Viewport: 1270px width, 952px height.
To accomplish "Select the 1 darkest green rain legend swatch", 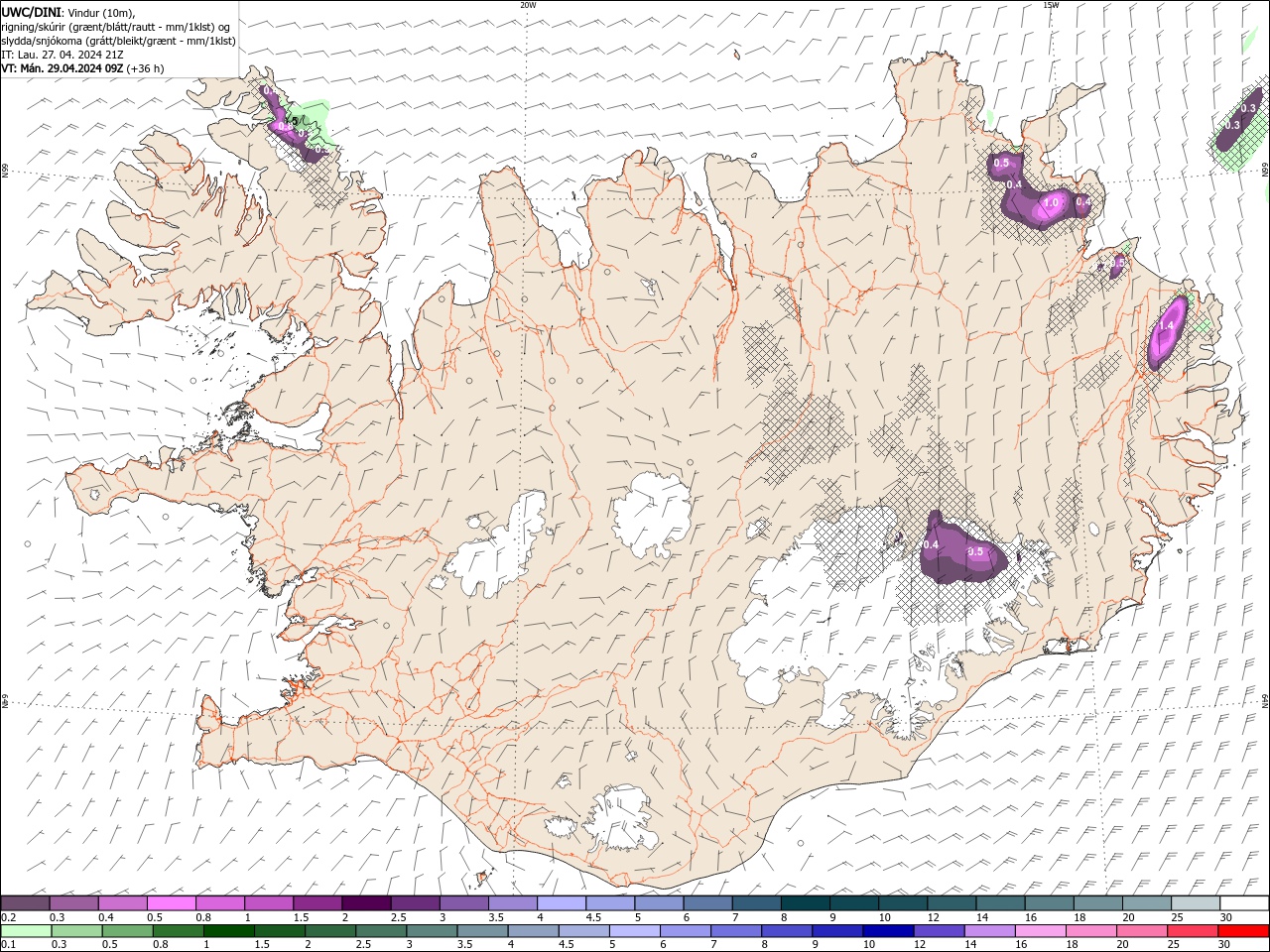I will [x=228, y=931].
